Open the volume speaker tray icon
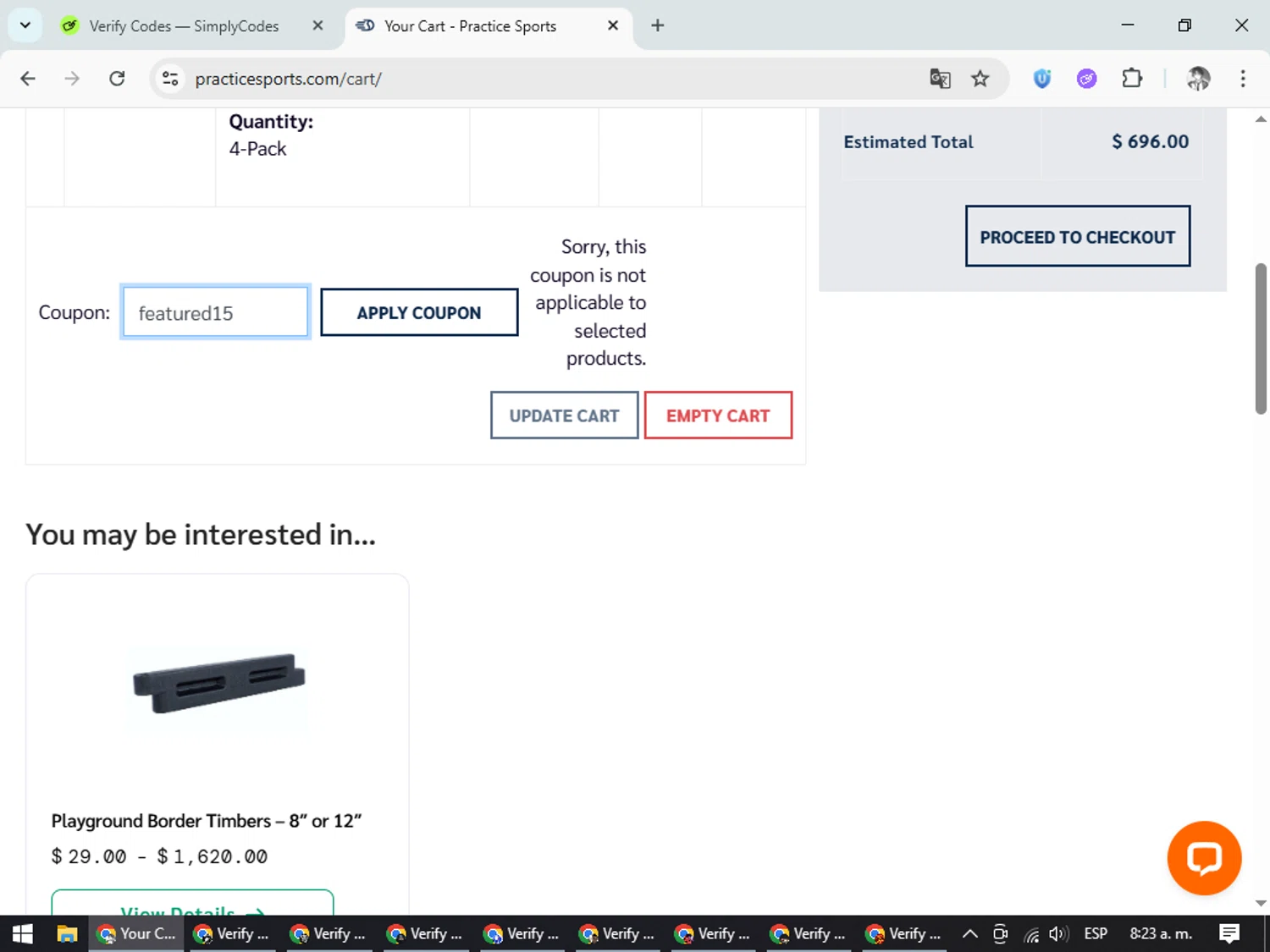This screenshot has width=1270, height=952. tap(1058, 933)
